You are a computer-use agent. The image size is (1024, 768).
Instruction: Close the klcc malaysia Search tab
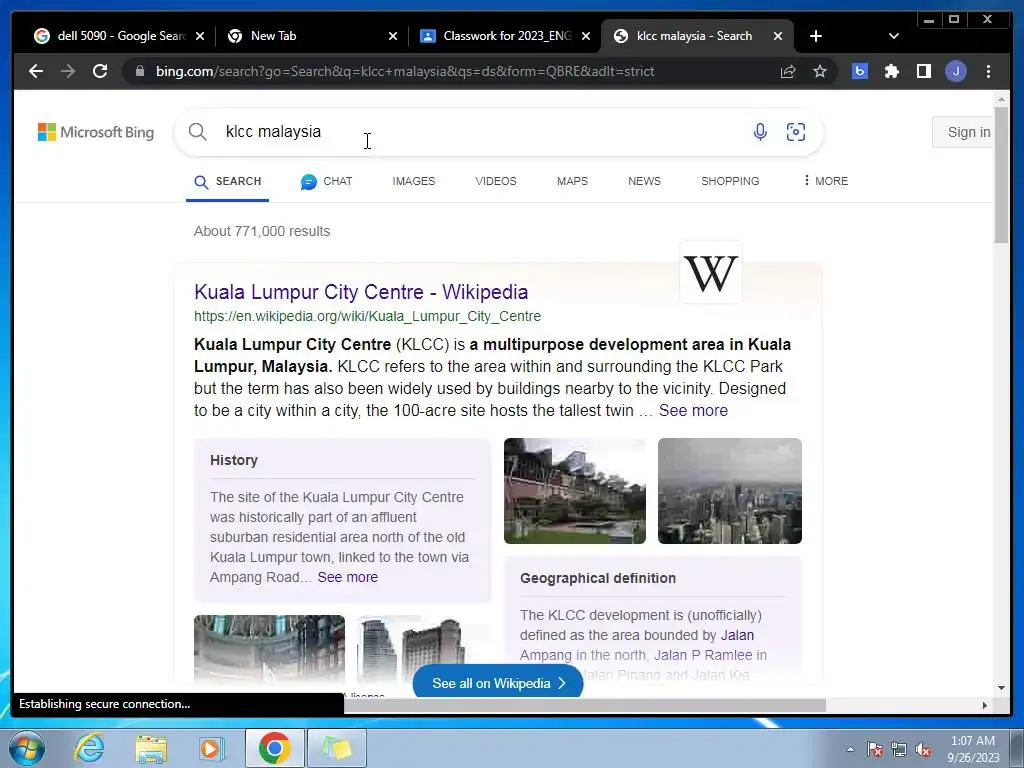point(778,36)
